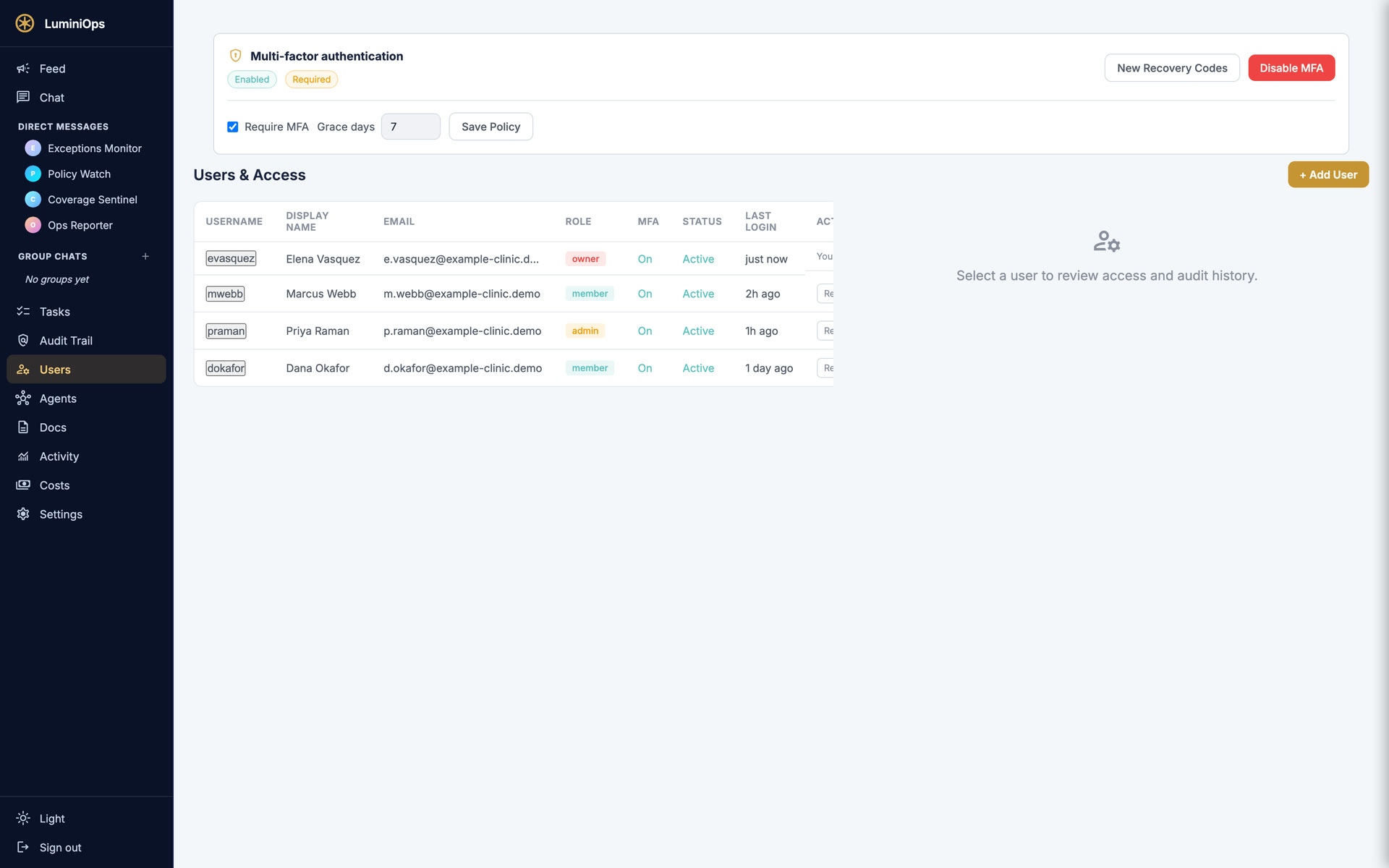Open the Policy Watch direct message

click(79, 174)
